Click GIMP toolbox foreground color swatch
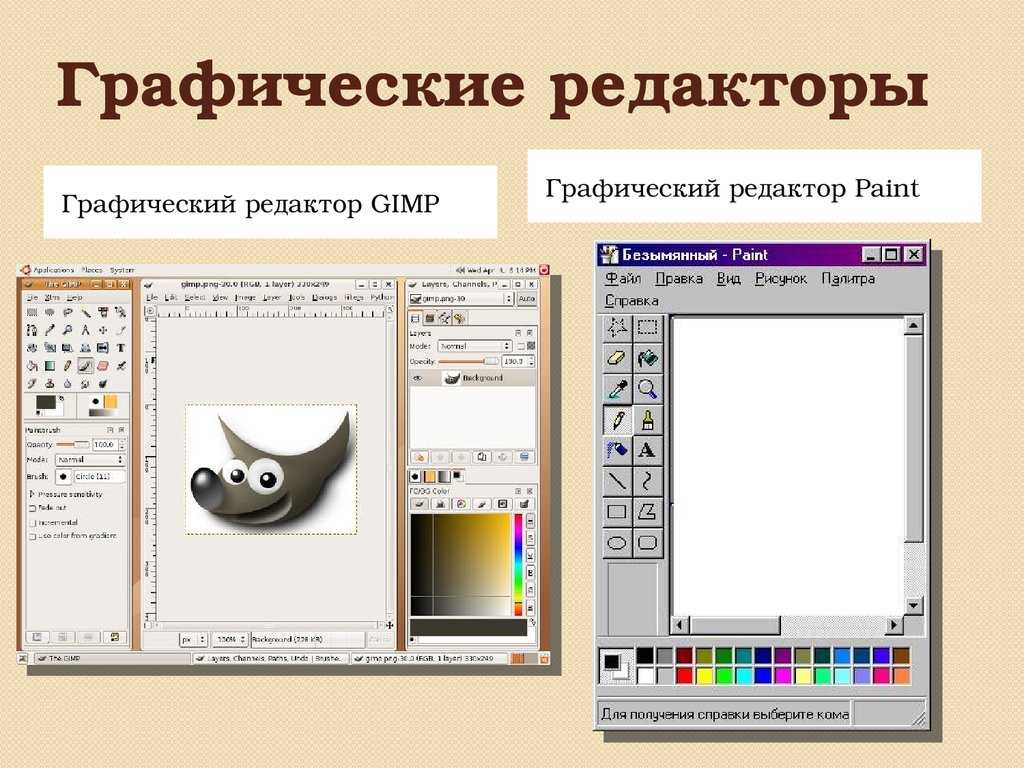The image size is (1024, 768). (x=45, y=402)
